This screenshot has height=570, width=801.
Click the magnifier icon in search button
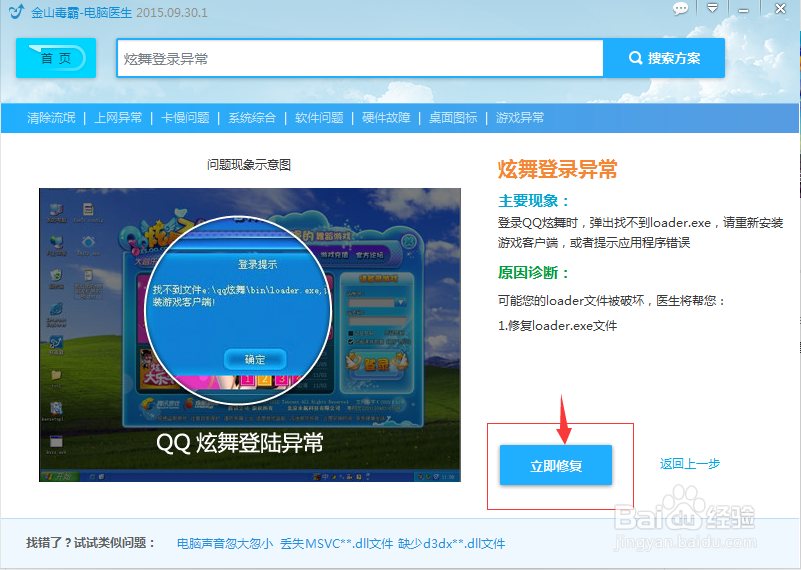coord(635,58)
